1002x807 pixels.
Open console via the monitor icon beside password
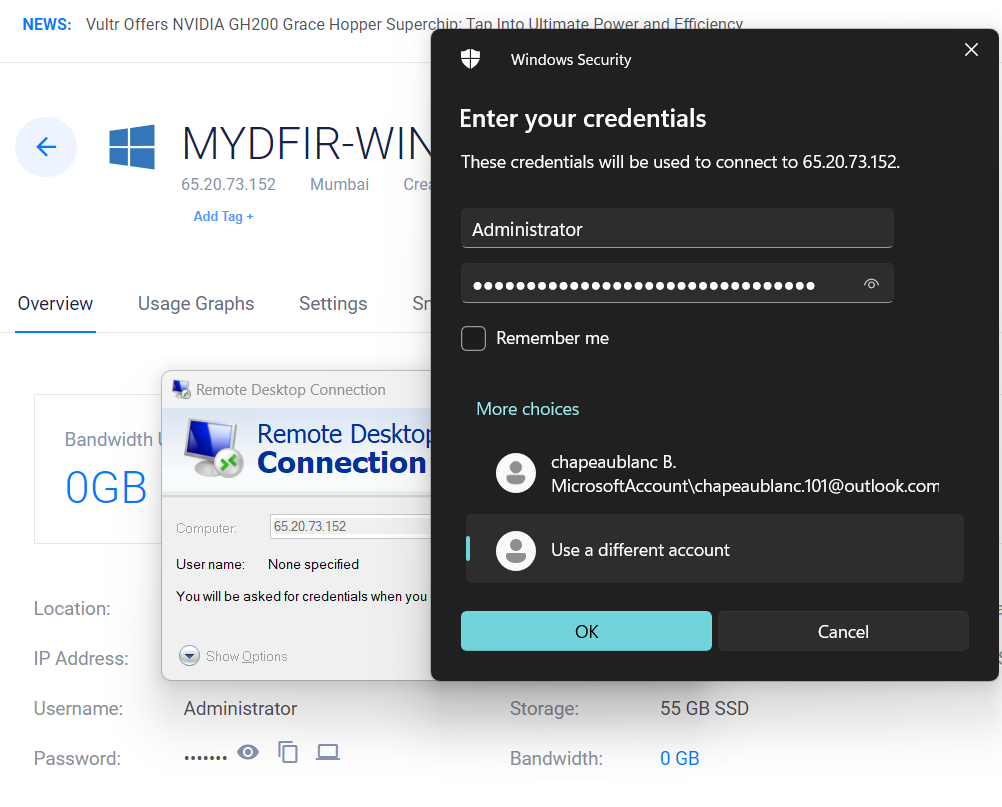point(328,752)
